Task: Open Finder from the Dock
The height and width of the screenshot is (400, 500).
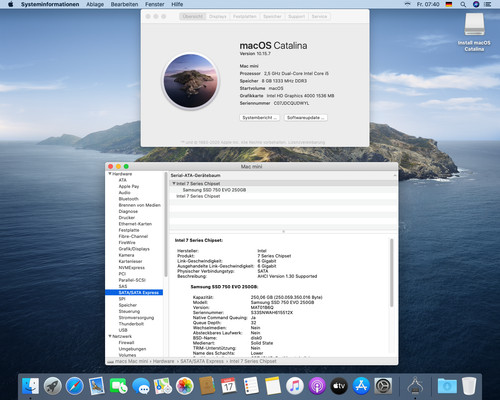Action: pos(30,386)
